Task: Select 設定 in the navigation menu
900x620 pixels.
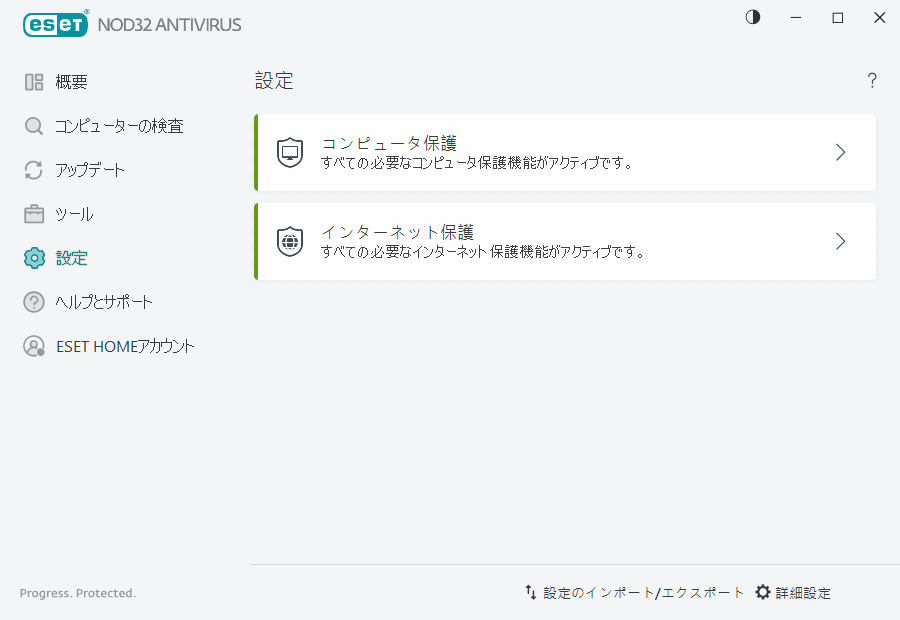Action: click(70, 257)
